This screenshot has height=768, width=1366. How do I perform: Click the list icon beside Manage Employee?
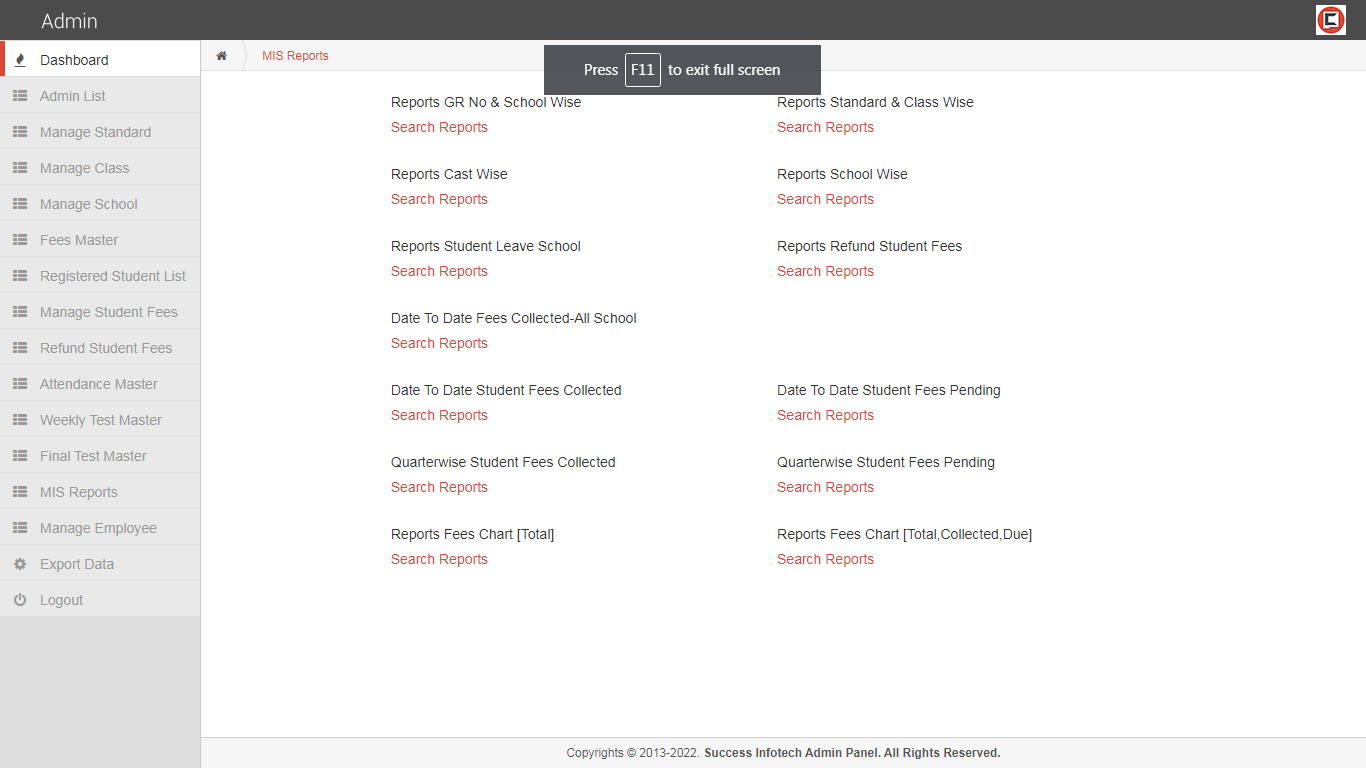pos(20,528)
